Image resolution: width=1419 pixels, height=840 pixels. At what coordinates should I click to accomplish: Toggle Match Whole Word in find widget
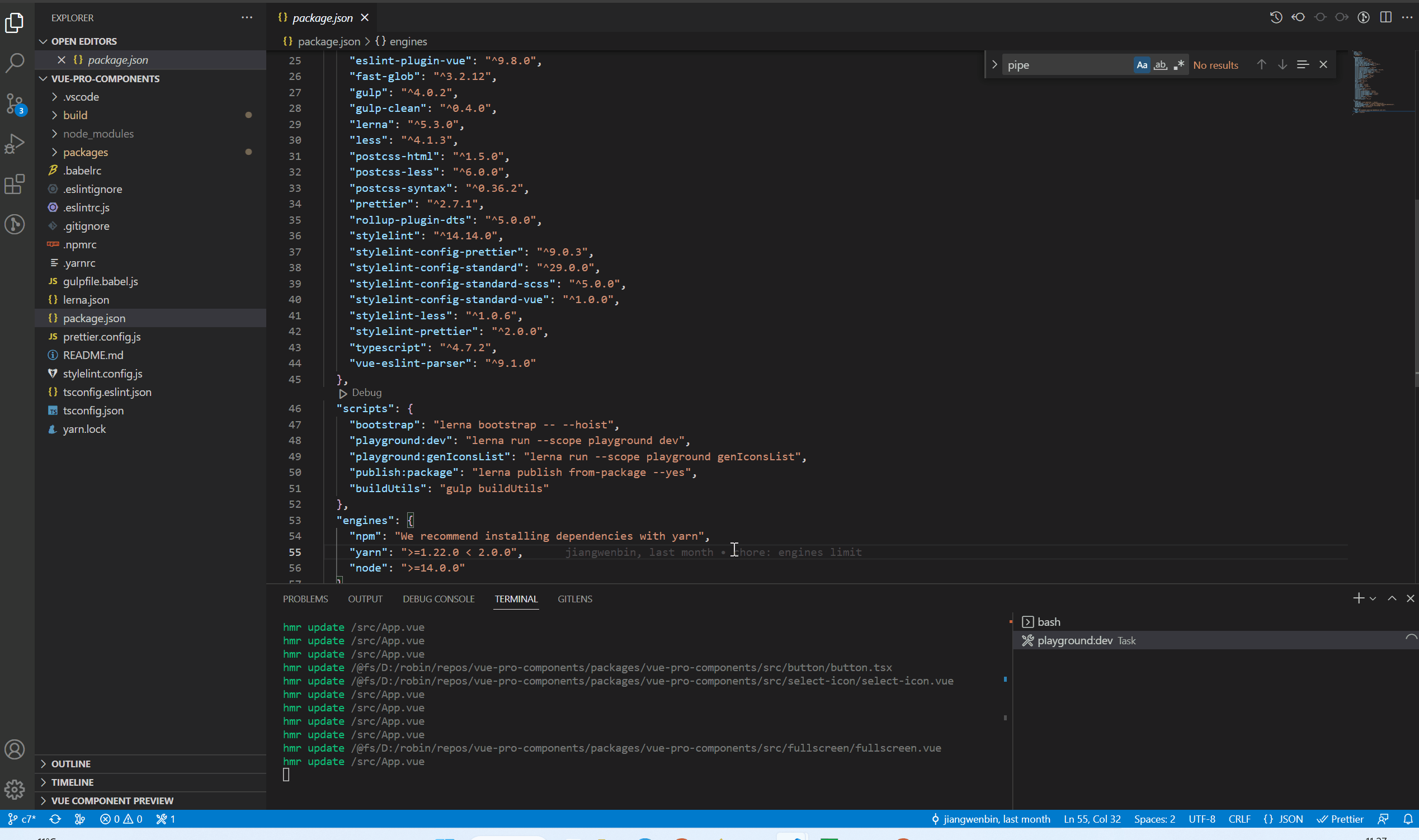(1161, 65)
